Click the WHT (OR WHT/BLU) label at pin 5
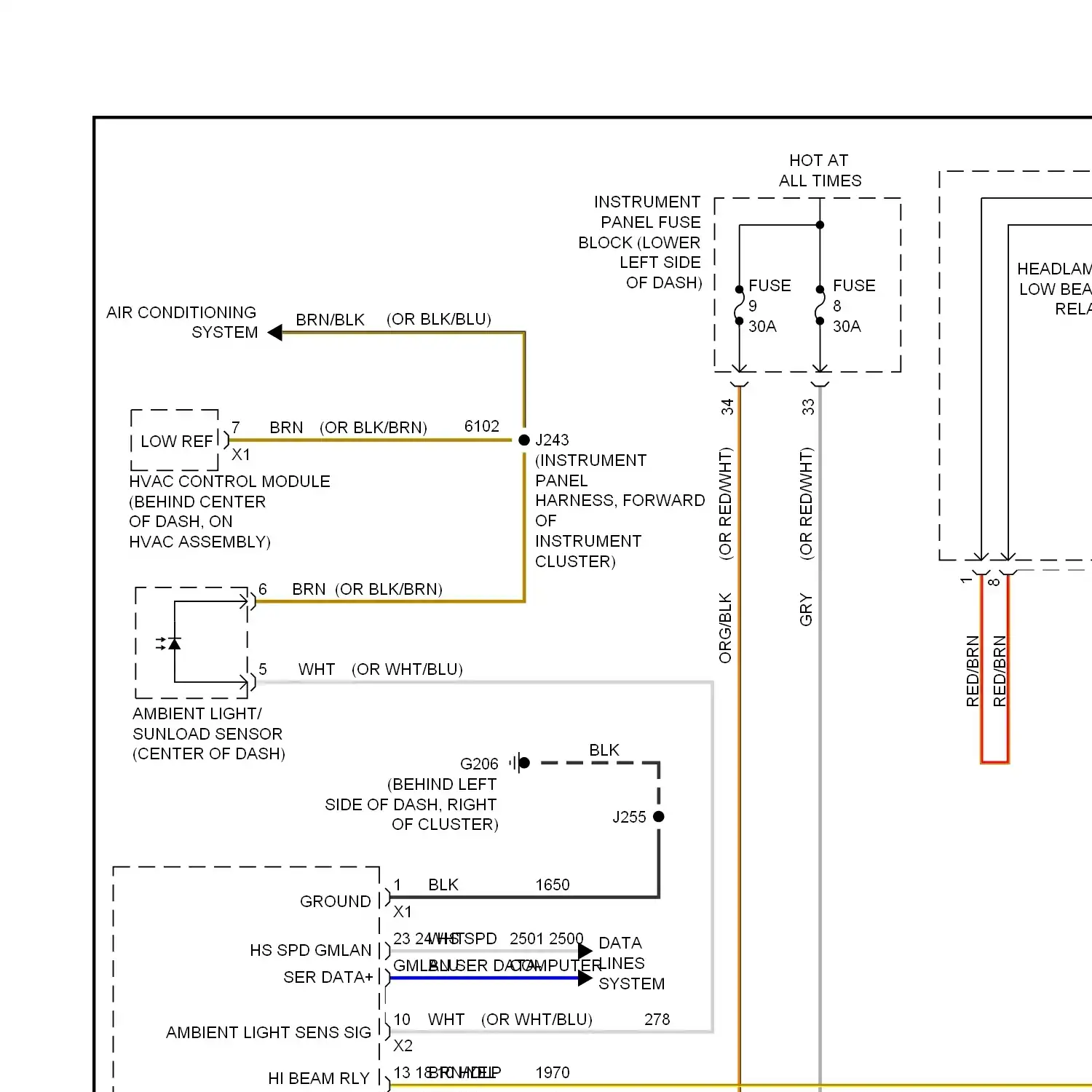1092x1092 pixels. (381, 669)
